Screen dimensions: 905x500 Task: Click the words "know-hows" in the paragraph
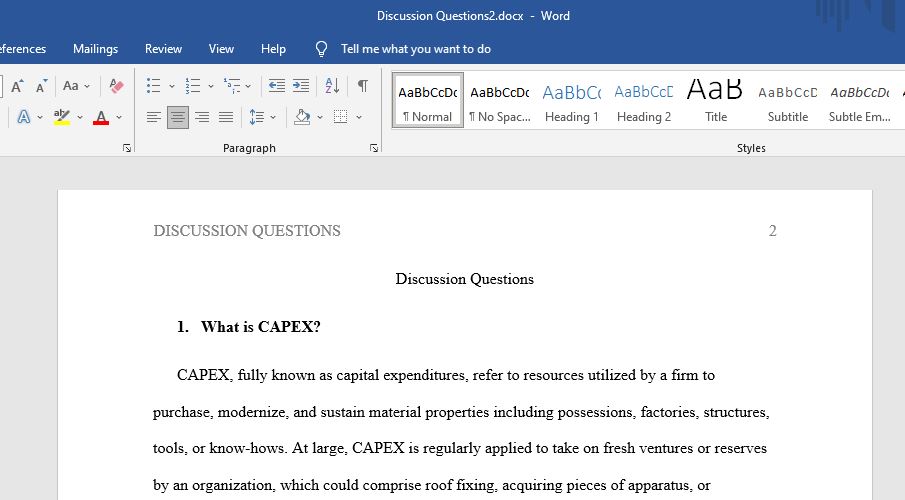point(248,448)
